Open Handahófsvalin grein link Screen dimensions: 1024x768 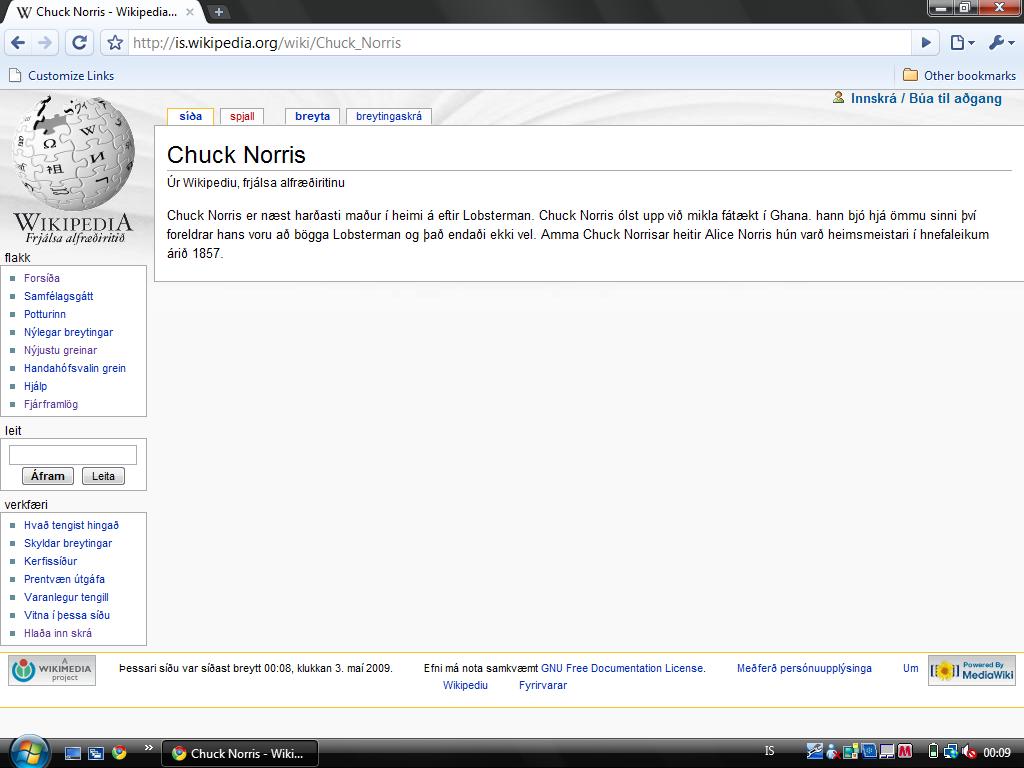pyautogui.click(x=75, y=368)
